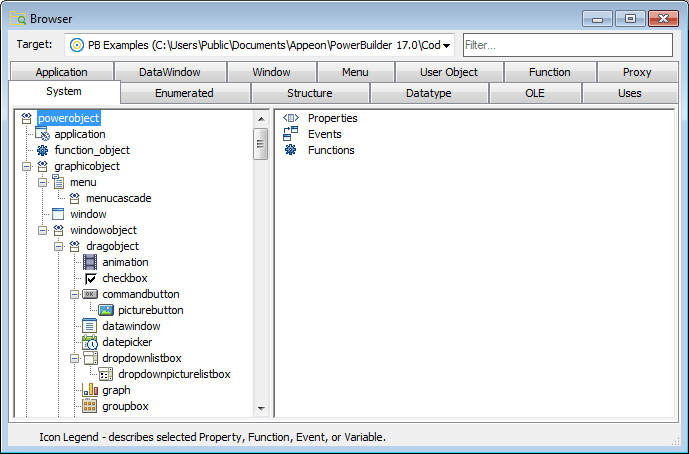Collapse the dropdownlistbox node
Viewport: 689px width, 454px height.
pos(75,358)
